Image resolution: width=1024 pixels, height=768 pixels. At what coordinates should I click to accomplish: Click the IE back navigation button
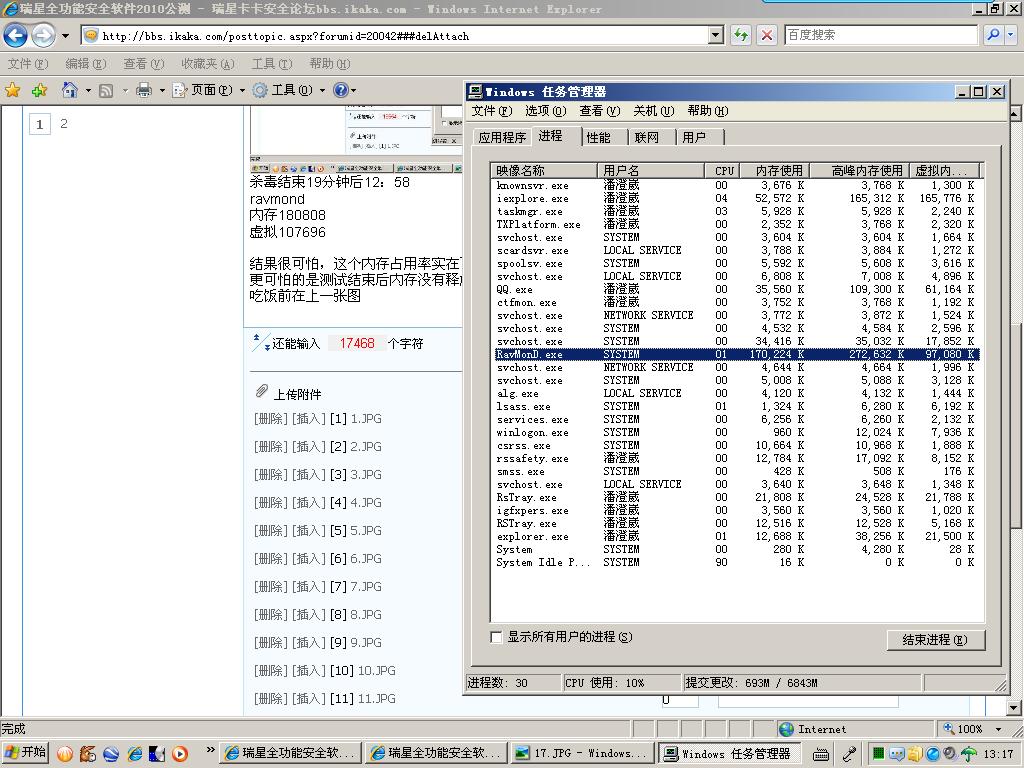tap(16, 36)
